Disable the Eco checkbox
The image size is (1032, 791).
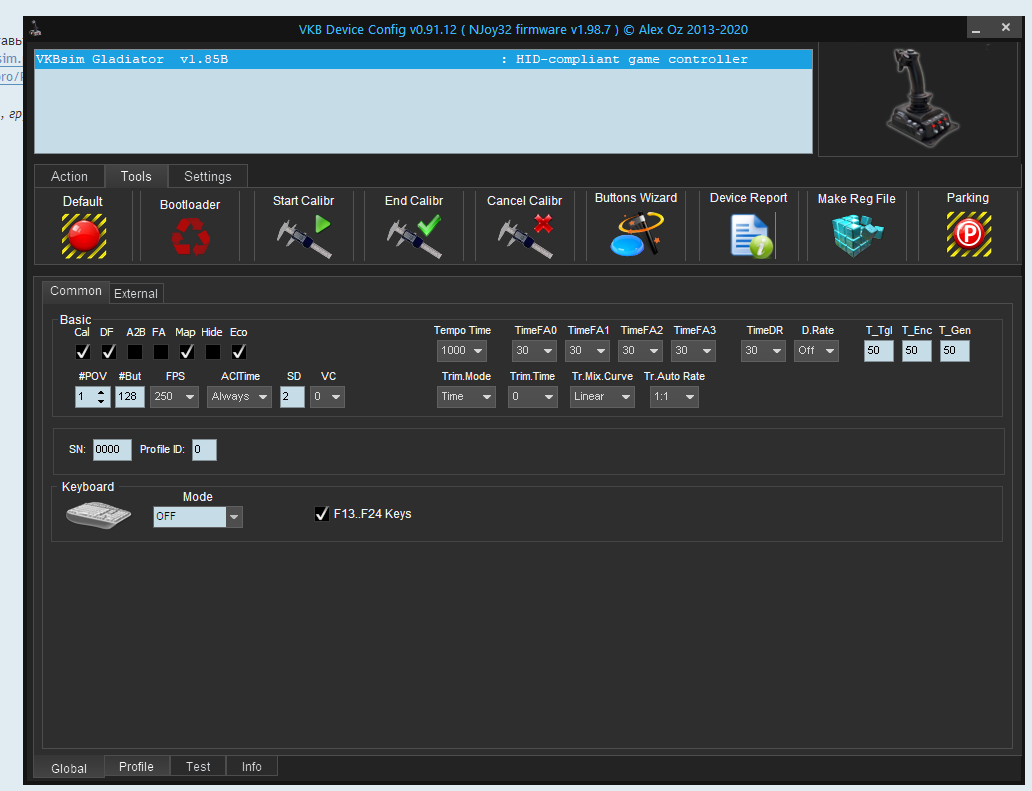click(x=239, y=352)
